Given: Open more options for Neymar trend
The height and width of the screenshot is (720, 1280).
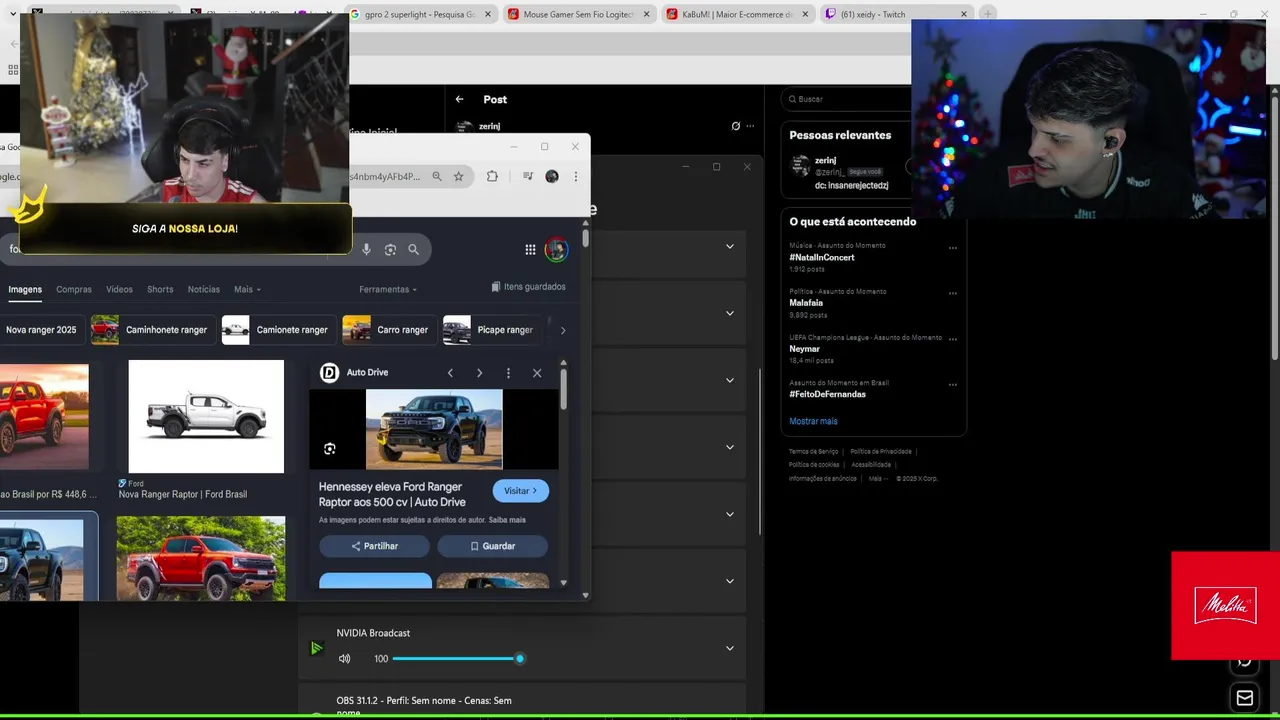Looking at the screenshot, I should (x=952, y=339).
